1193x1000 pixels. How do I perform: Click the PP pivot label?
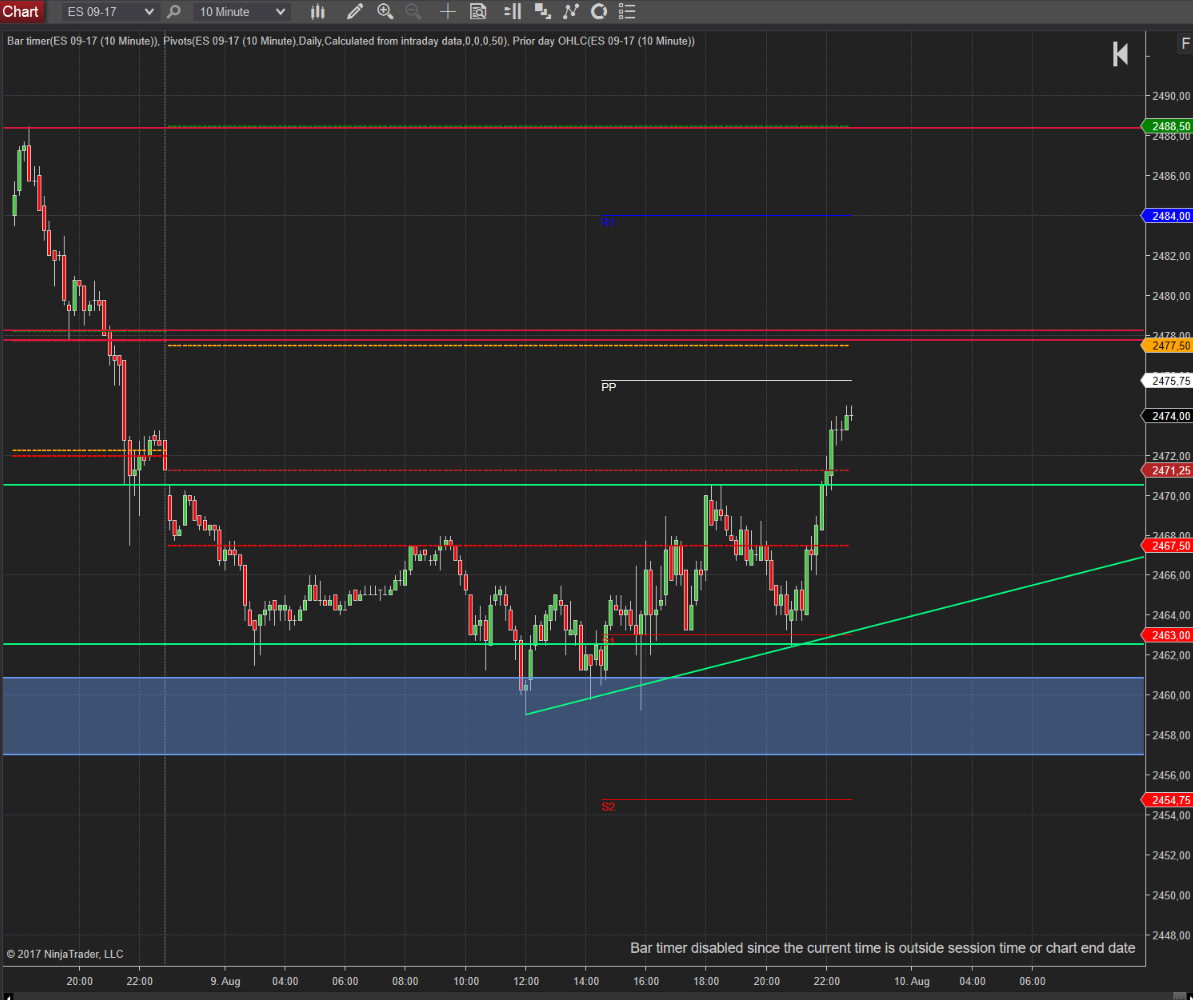[609, 387]
